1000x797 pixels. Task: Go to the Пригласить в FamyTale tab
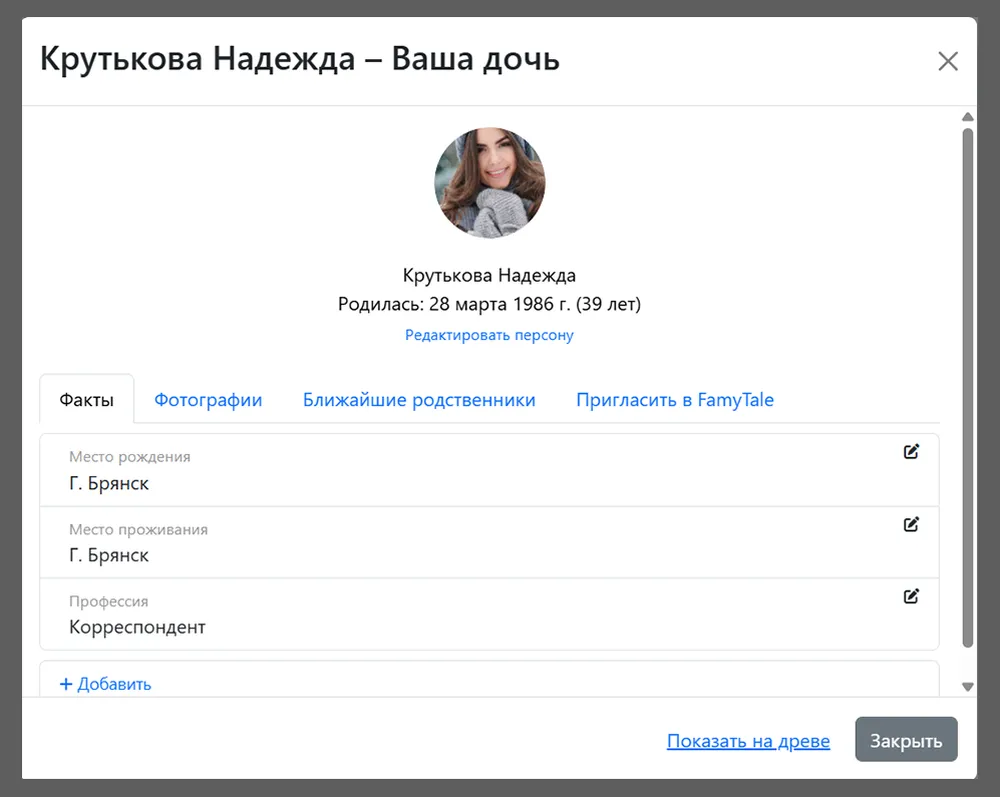click(674, 400)
